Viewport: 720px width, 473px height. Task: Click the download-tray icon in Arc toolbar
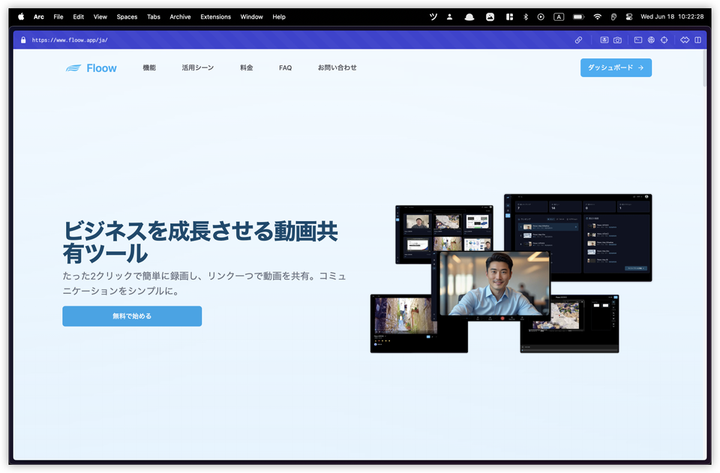pyautogui.click(x=604, y=40)
